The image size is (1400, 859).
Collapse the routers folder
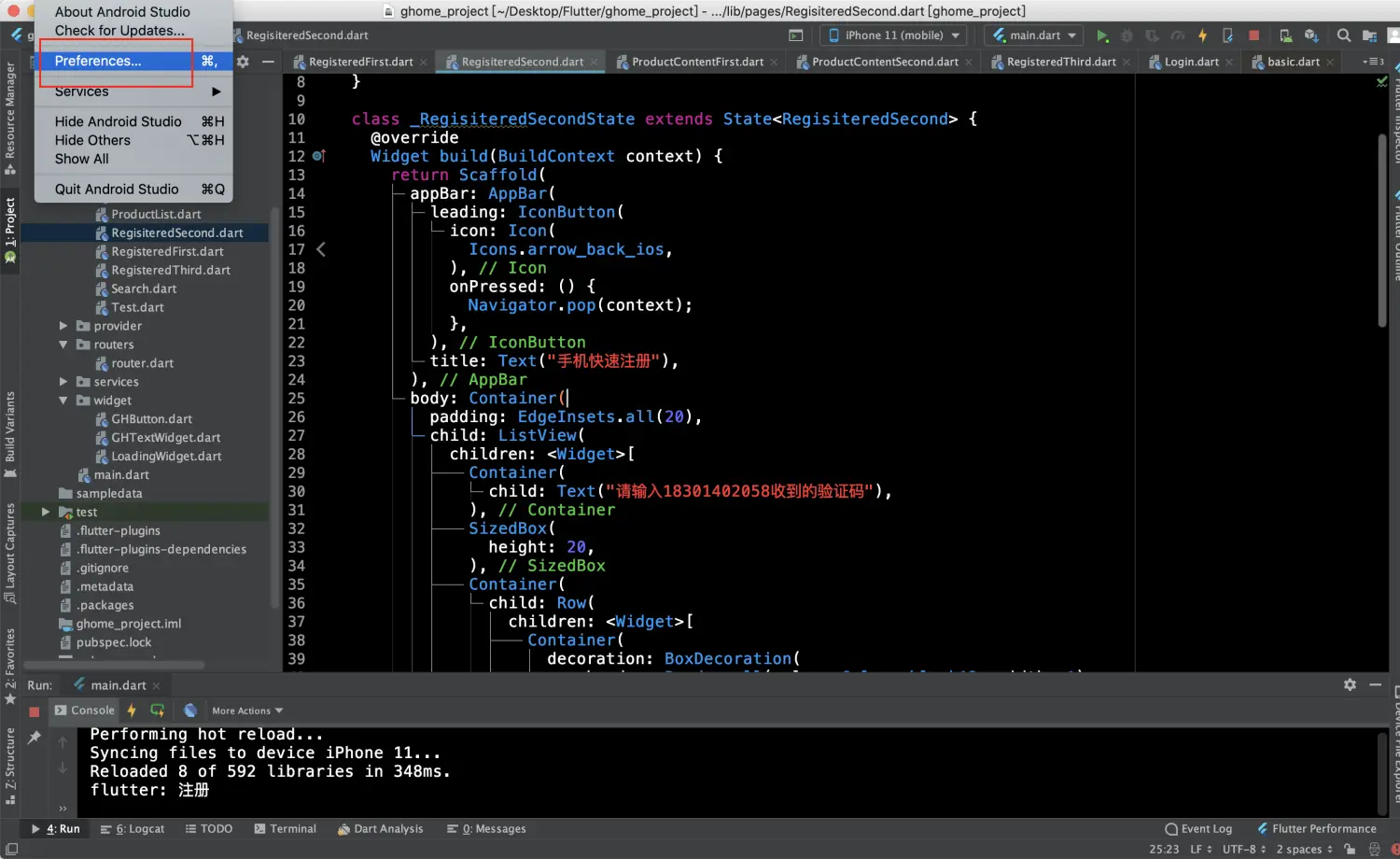[63, 345]
